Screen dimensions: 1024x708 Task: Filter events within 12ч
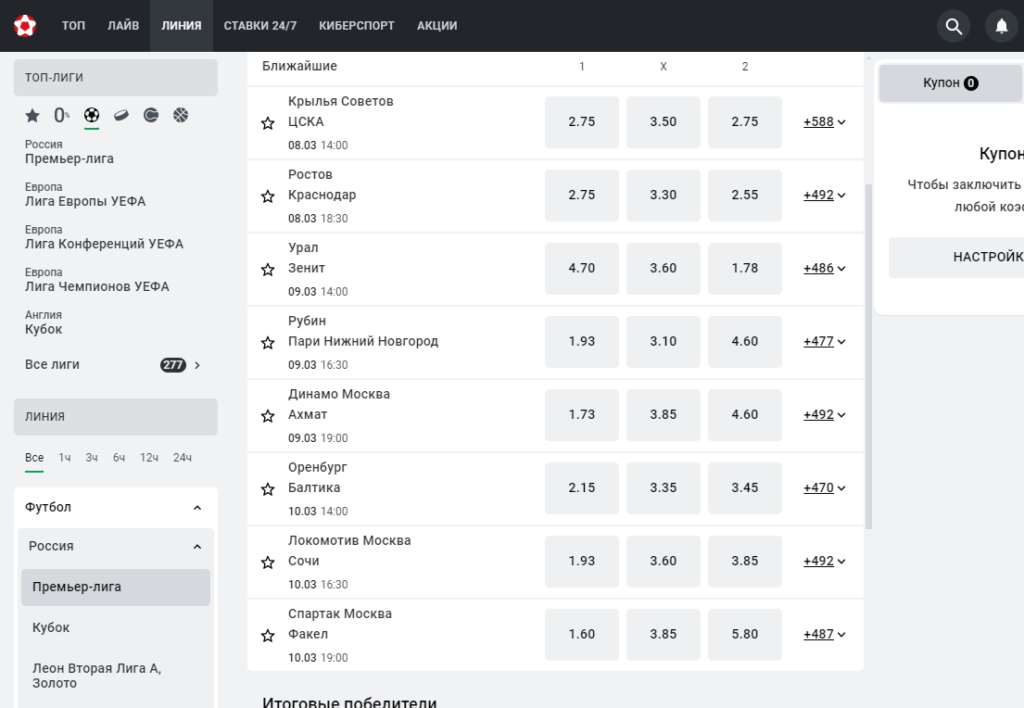(149, 458)
